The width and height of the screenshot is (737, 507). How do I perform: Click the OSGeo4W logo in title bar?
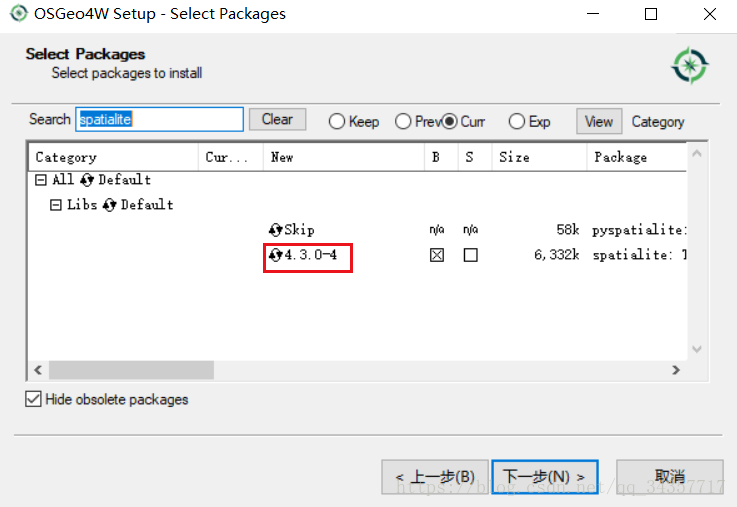coord(19,13)
